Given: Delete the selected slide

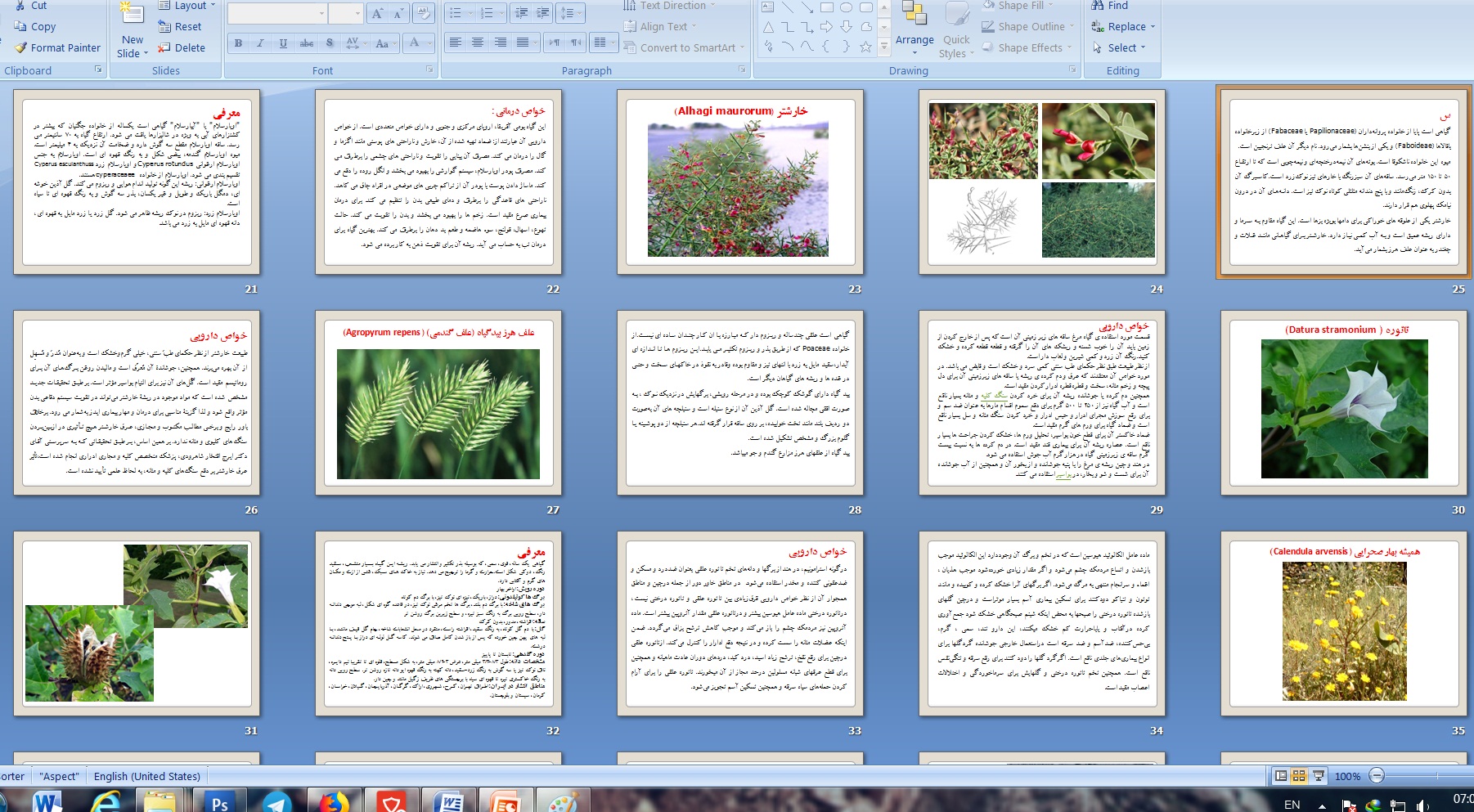Looking at the screenshot, I should (x=181, y=48).
